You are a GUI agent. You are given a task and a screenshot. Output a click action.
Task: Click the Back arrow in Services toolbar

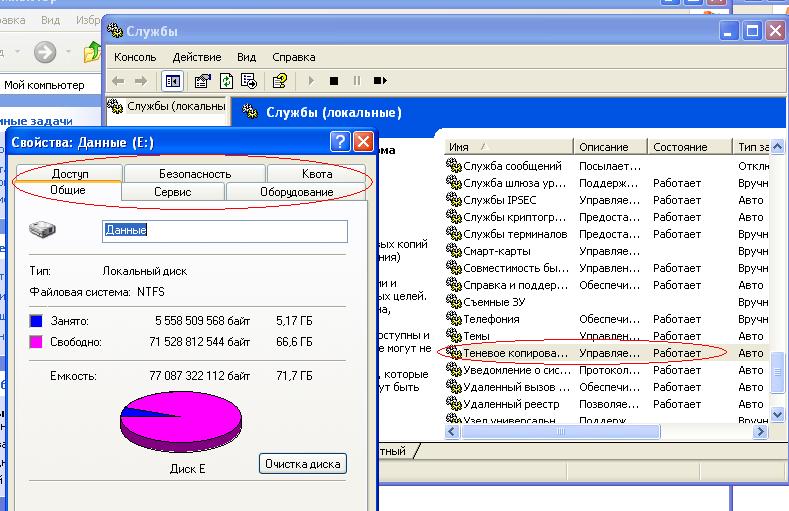[x=118, y=81]
